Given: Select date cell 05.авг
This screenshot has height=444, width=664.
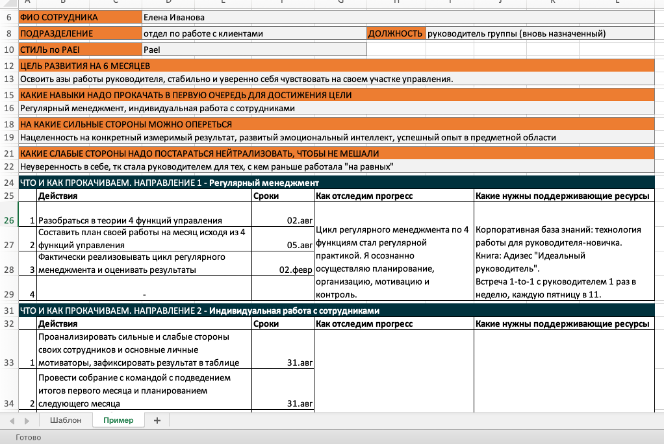Looking at the screenshot, I should pos(283,239).
